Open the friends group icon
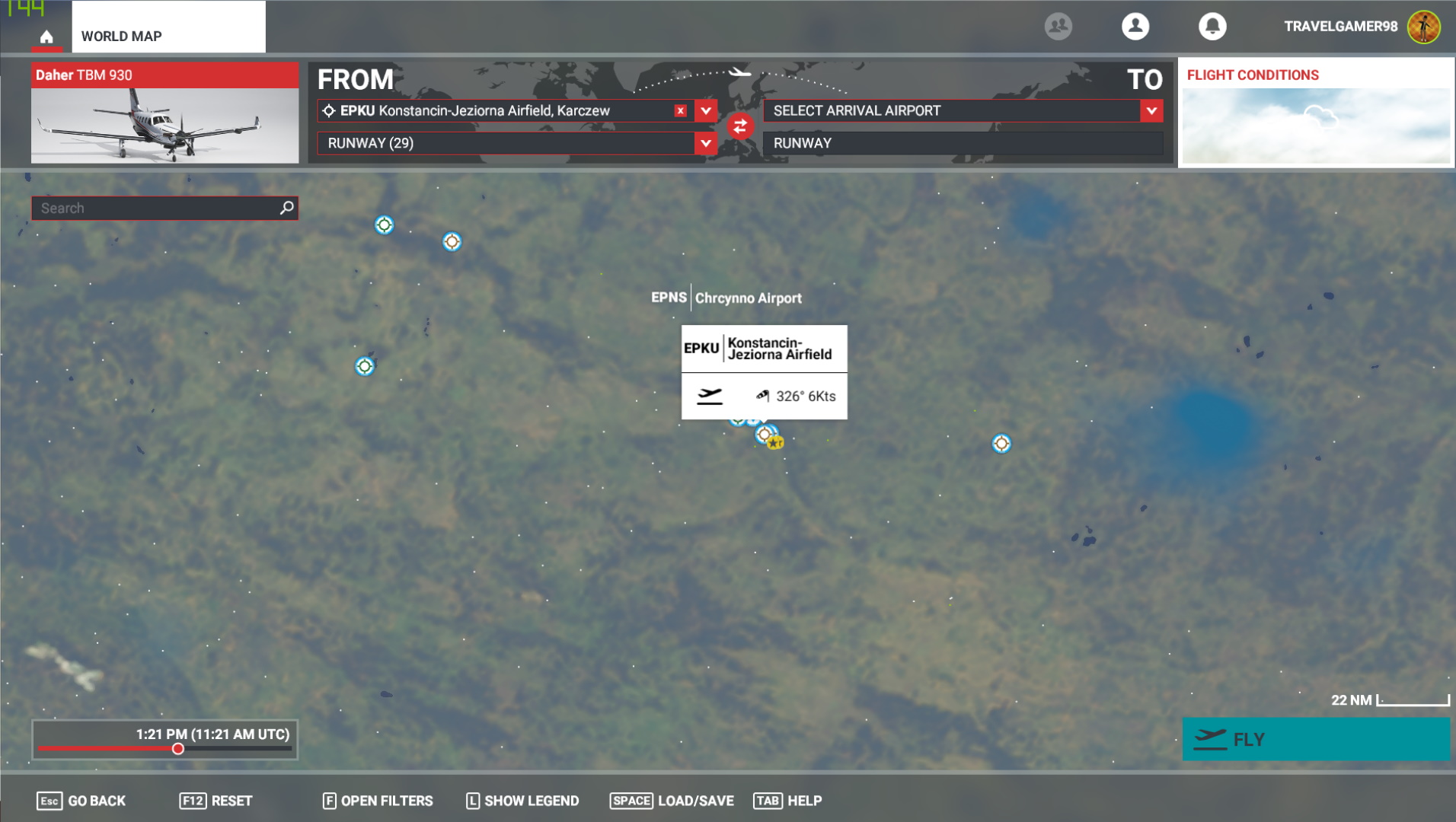The width and height of the screenshot is (1456, 822). click(1058, 27)
